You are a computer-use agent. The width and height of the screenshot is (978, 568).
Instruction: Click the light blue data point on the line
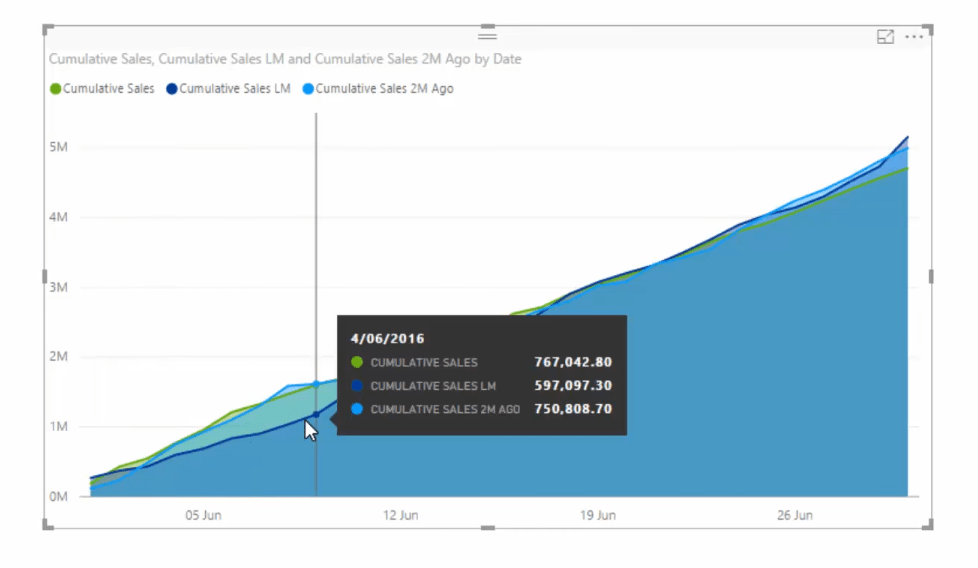click(x=316, y=384)
